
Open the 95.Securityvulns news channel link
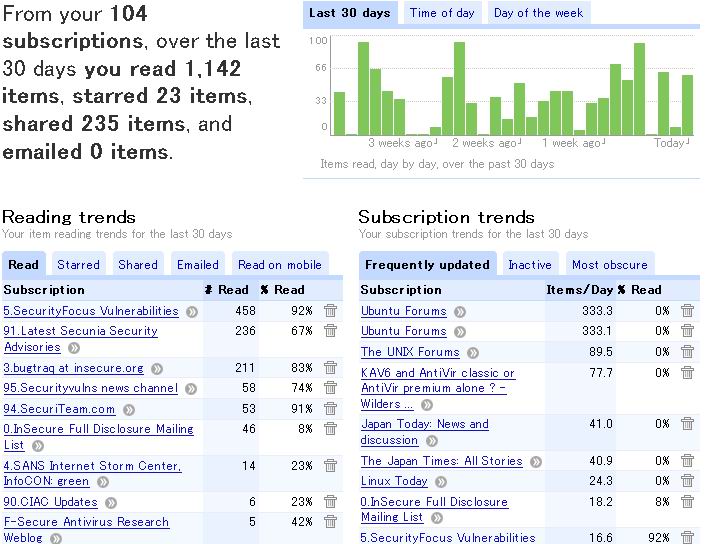[91, 388]
